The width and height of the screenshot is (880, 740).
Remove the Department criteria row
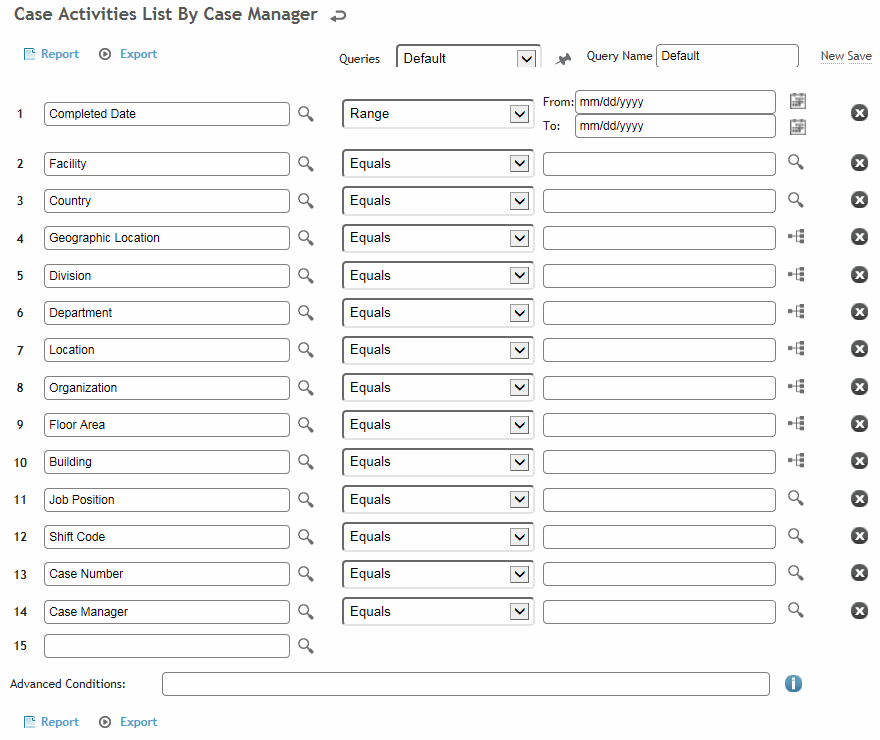tap(859, 312)
